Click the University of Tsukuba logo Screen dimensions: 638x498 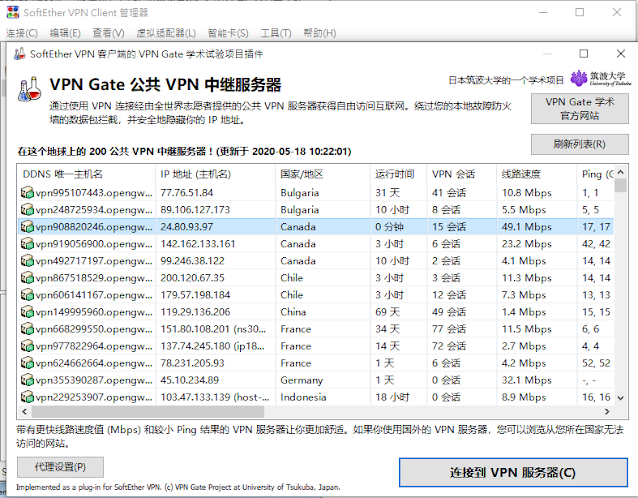pyautogui.click(x=600, y=78)
